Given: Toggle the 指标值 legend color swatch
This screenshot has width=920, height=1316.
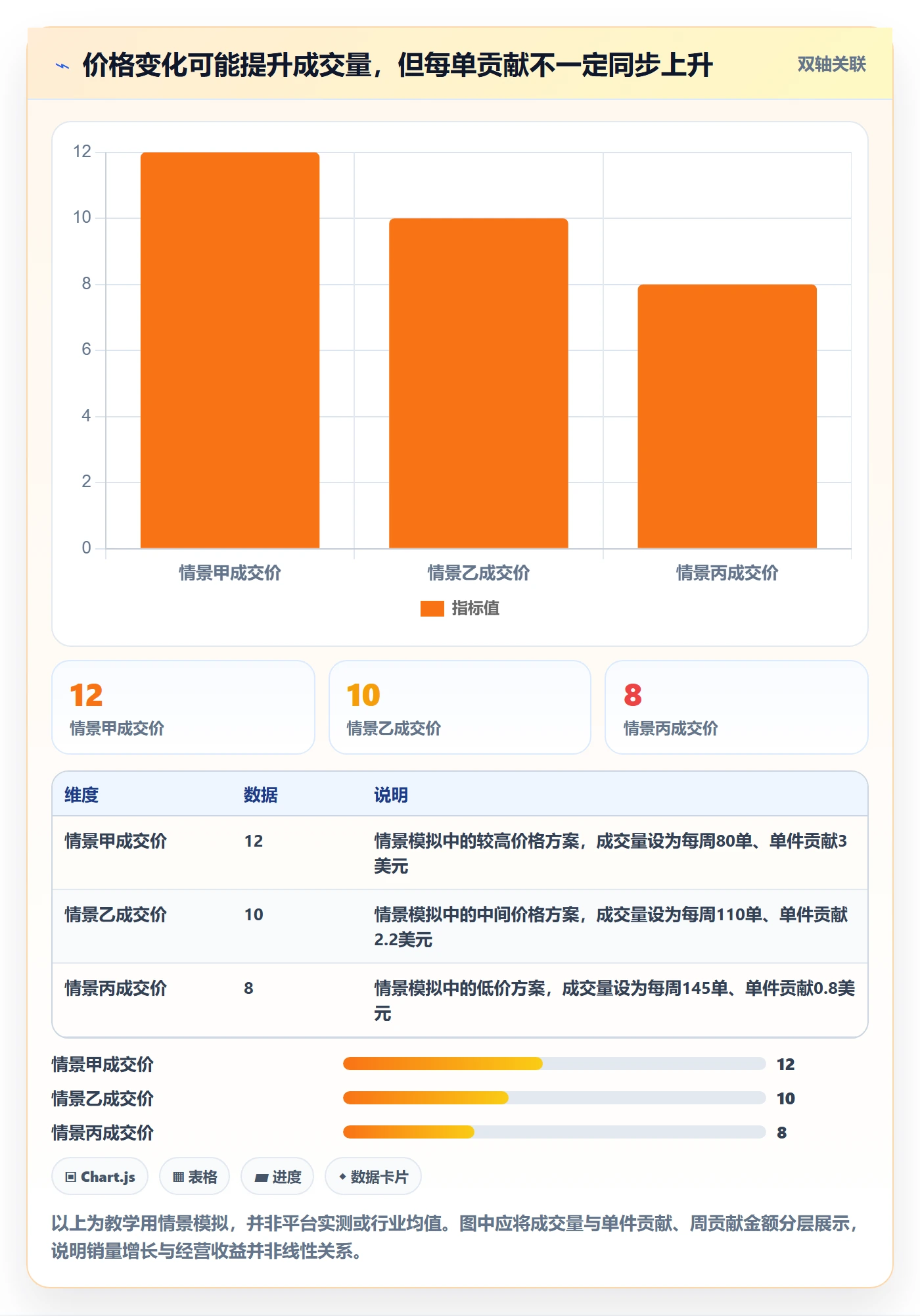Looking at the screenshot, I should 432,609.
